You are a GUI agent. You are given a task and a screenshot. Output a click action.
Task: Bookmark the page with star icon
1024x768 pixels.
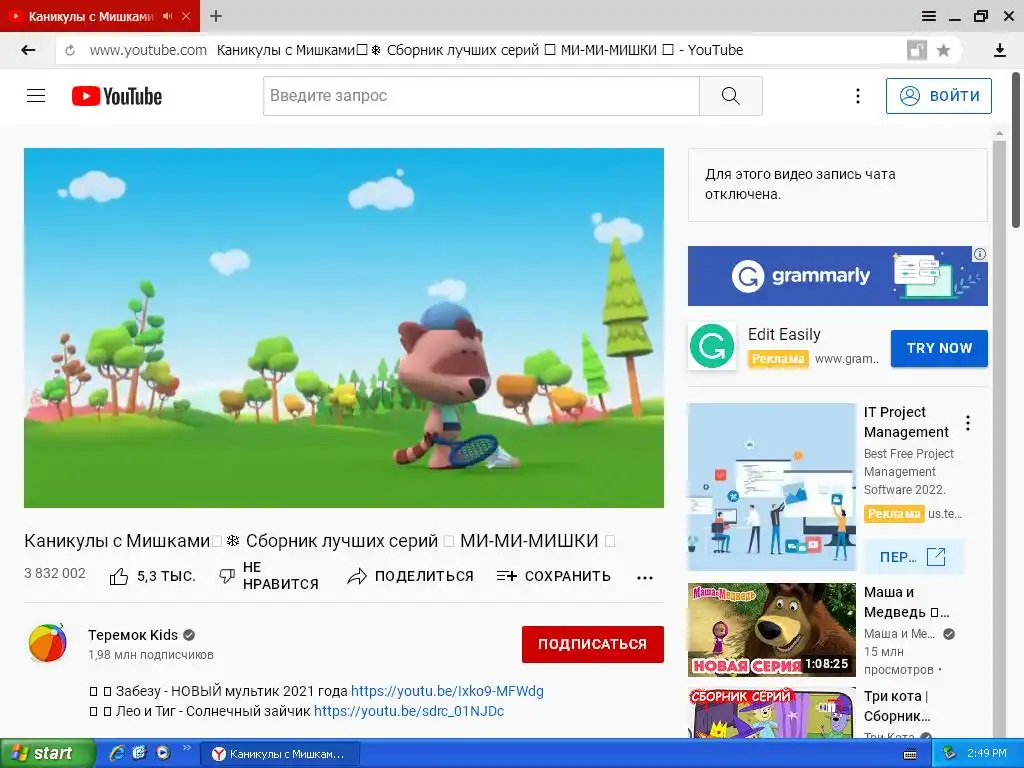coord(943,50)
